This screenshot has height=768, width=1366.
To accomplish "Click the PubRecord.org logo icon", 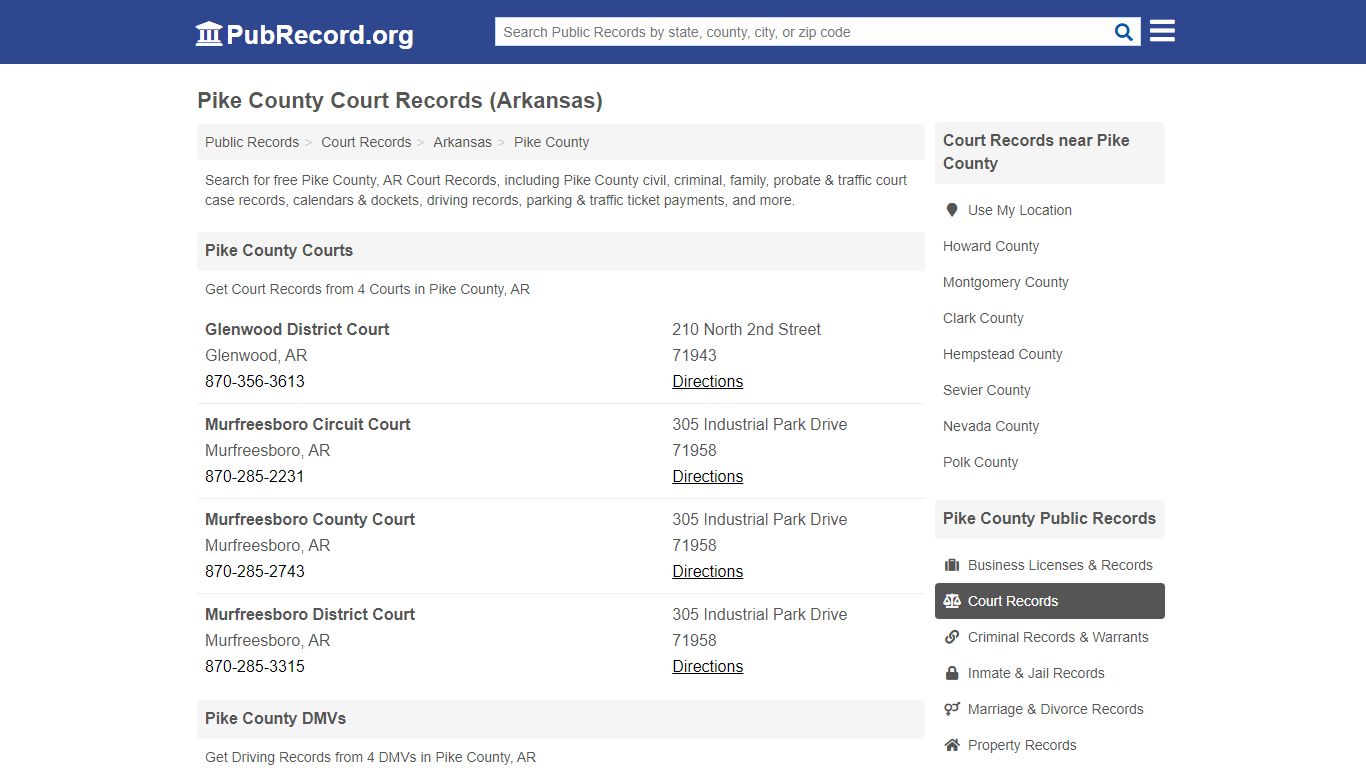I will coord(209,34).
